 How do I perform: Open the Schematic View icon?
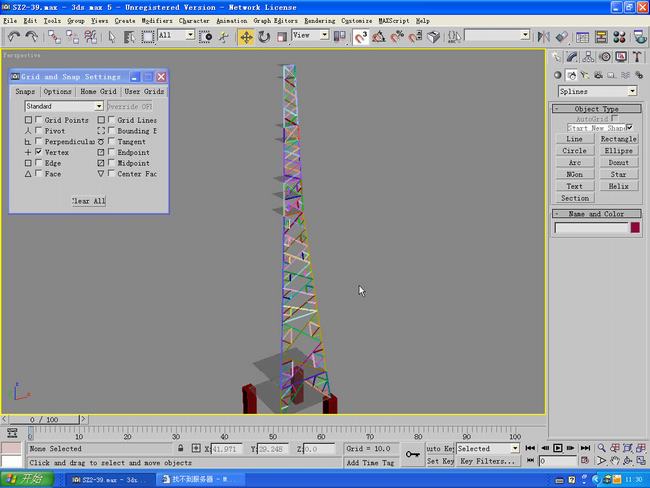coord(601,37)
